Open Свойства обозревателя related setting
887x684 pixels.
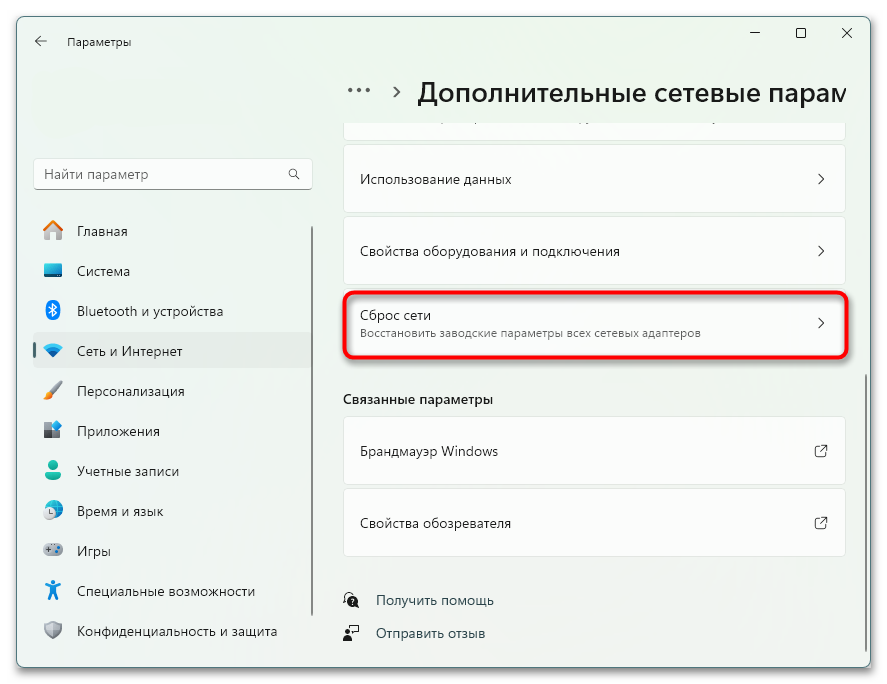pyautogui.click(x=594, y=523)
